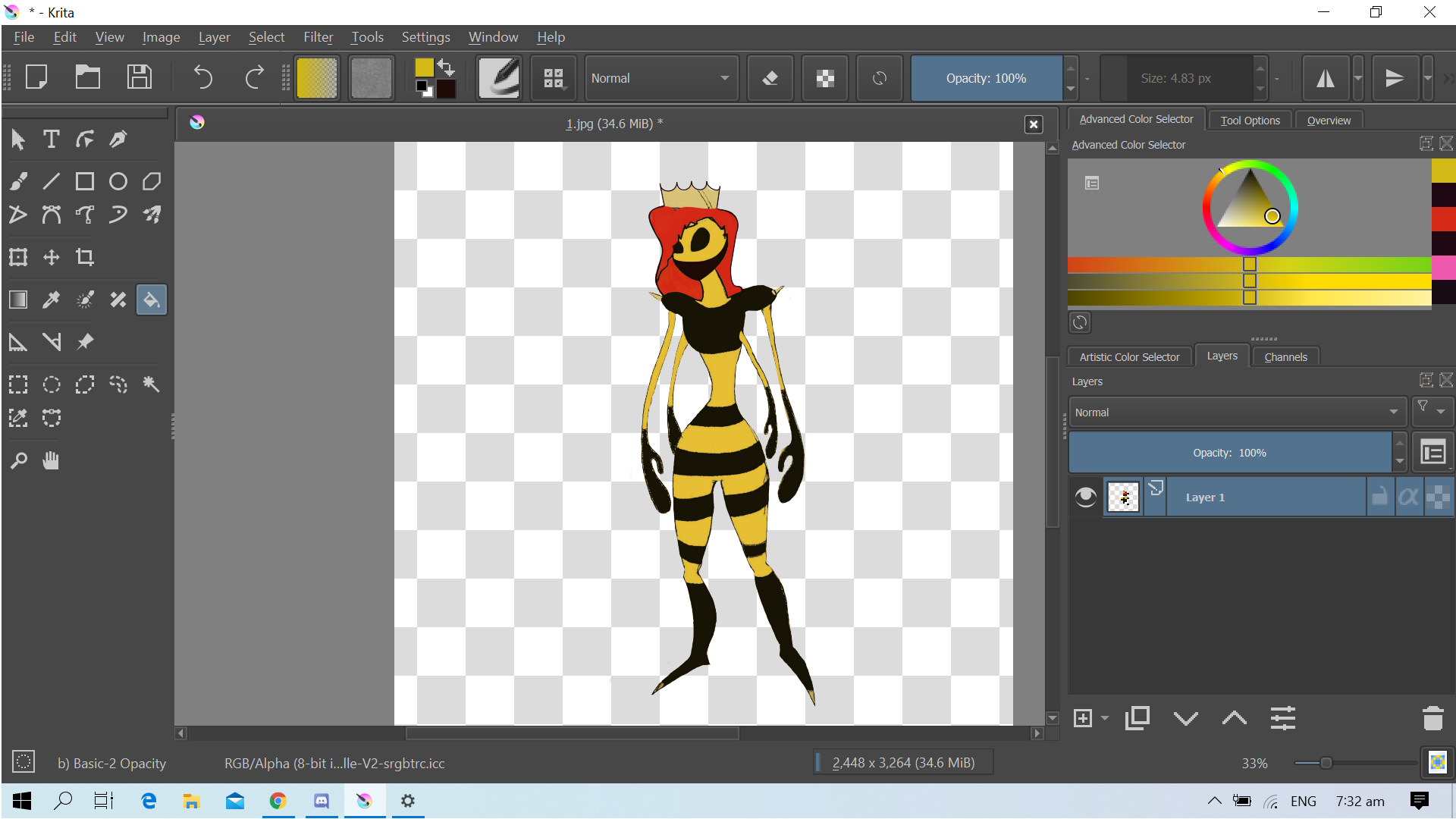Screen dimensions: 1456x819
Task: Move layer up with chevron
Action: (1235, 718)
